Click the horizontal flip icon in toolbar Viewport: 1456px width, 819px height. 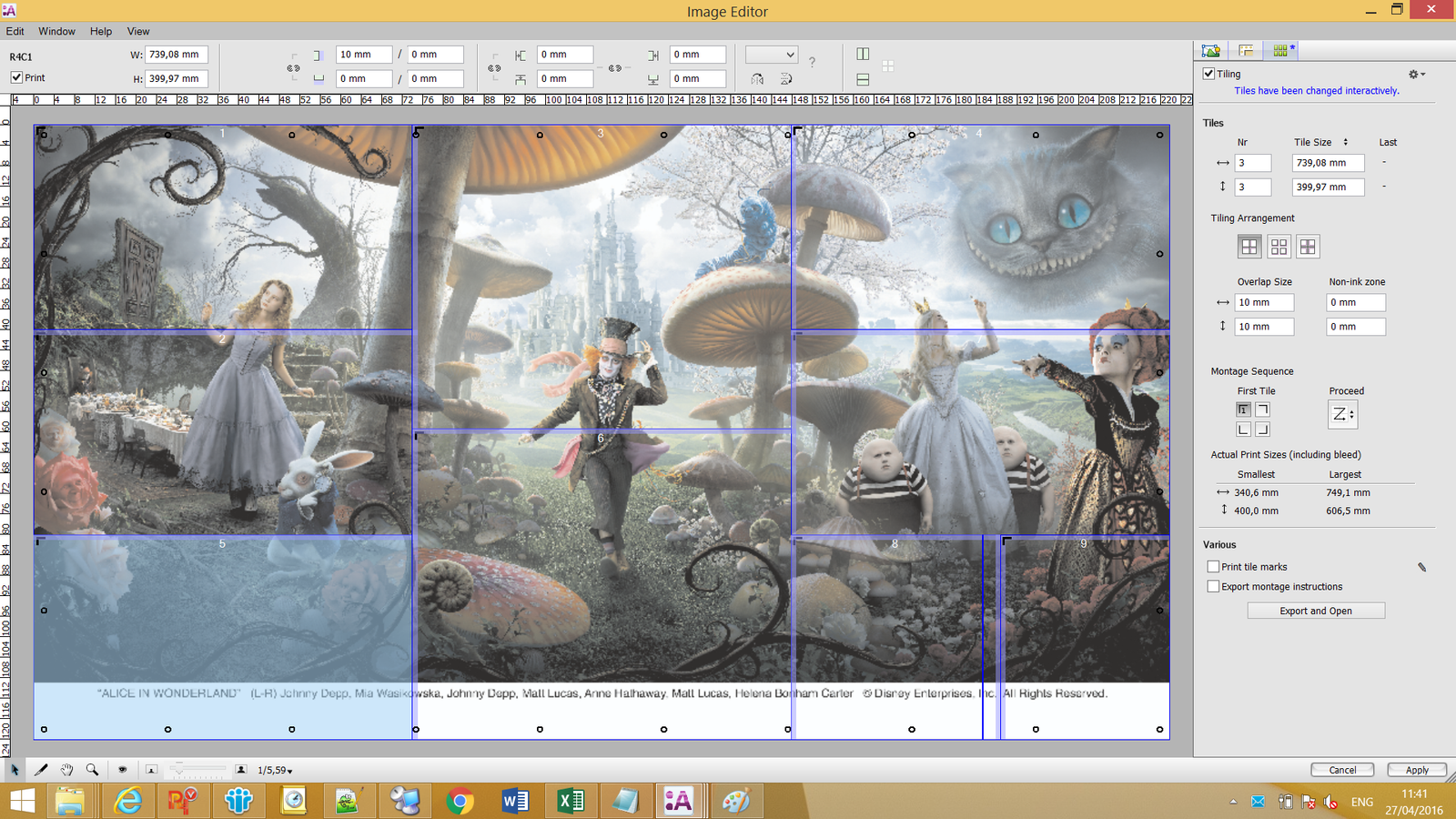tap(756, 78)
